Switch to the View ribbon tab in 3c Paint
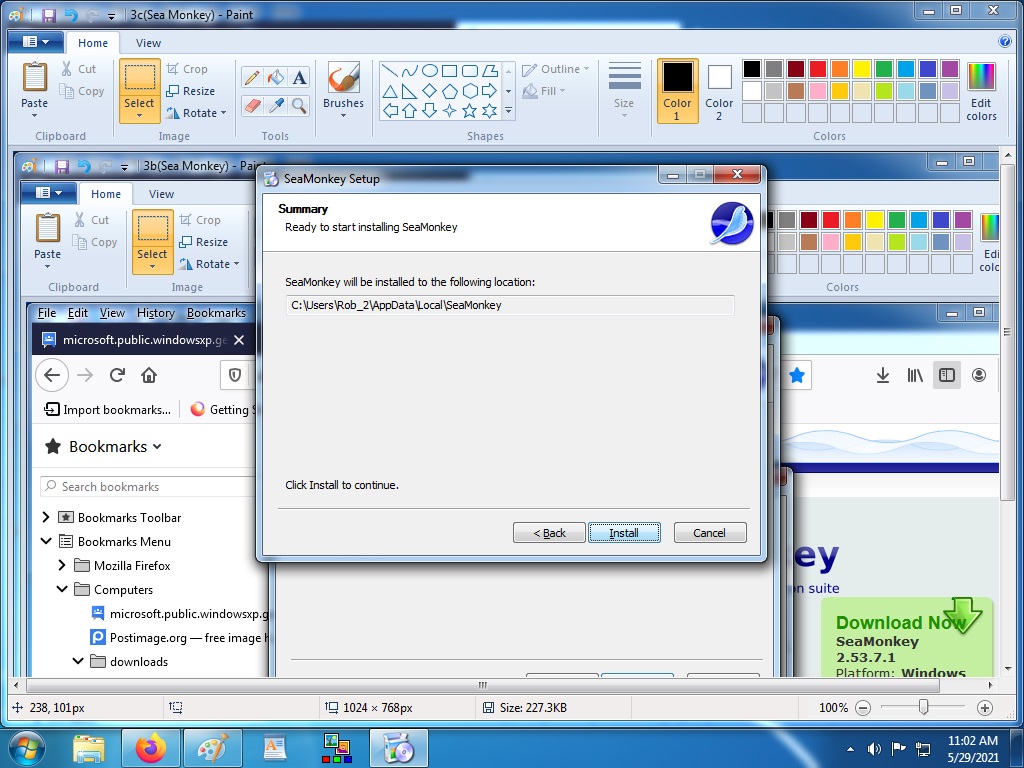 (148, 42)
